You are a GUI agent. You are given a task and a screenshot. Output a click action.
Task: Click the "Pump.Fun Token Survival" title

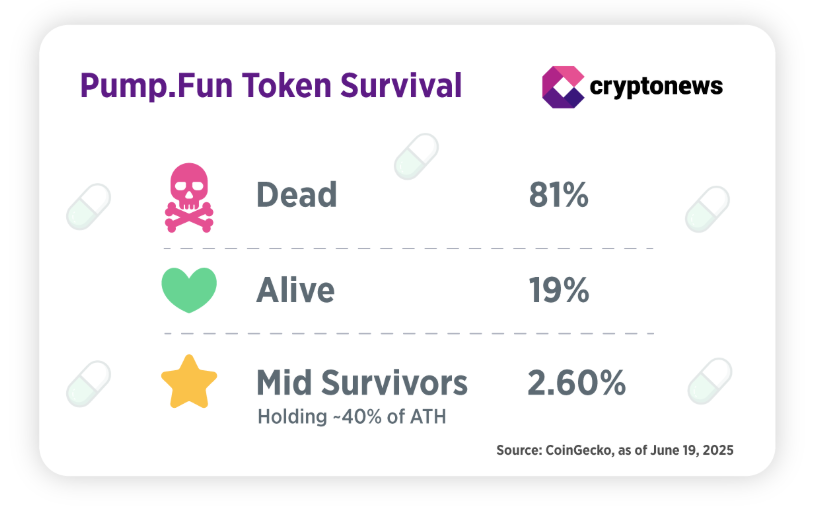point(271,86)
